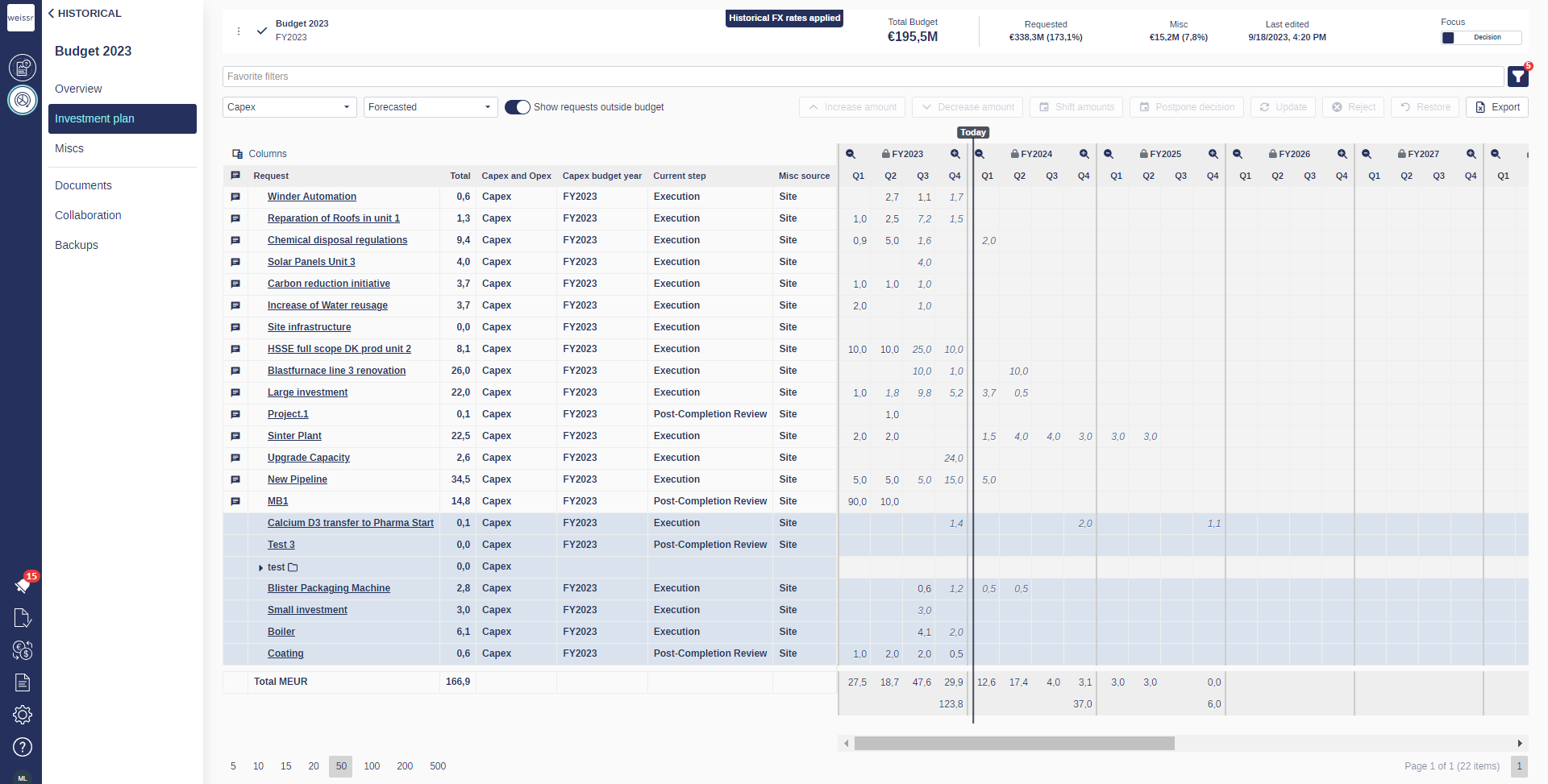The height and width of the screenshot is (784, 1548).
Task: Zoom out FY2023 using left magnifier icon
Action: [x=851, y=154]
